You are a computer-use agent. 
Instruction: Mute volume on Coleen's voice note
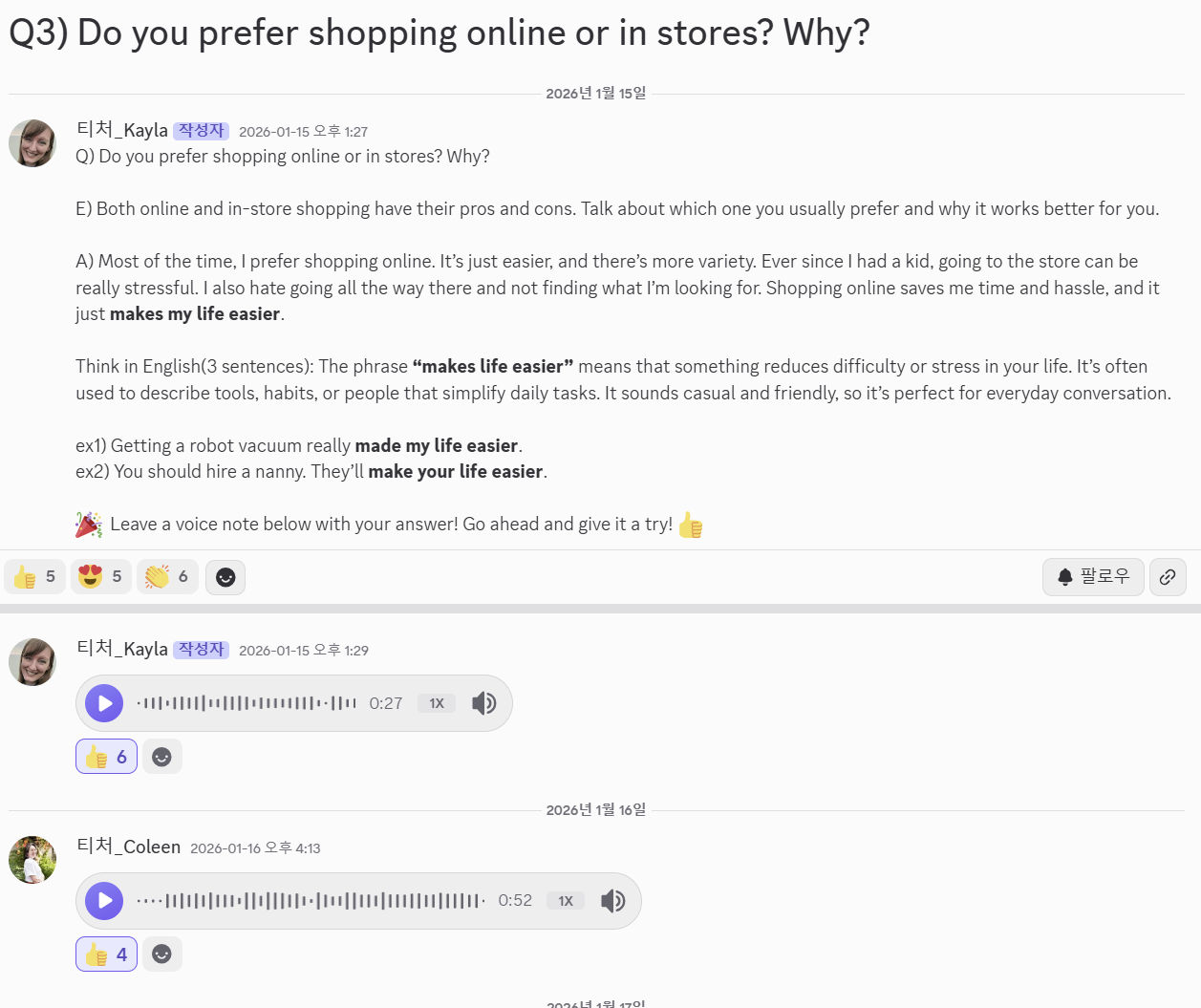pyautogui.click(x=613, y=901)
